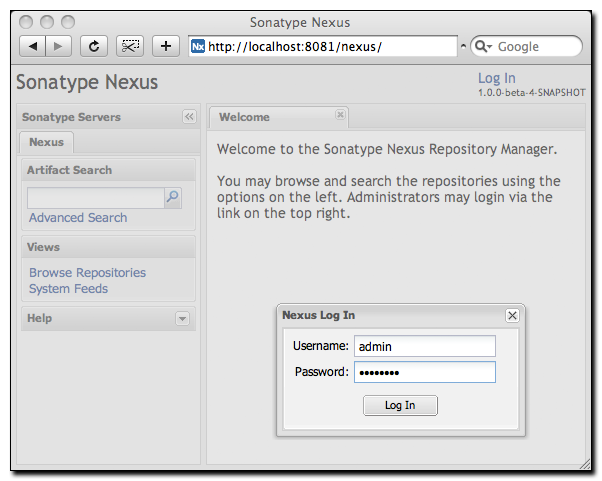Reload the page with the refresh icon
This screenshot has height=481, width=602.
tap(94, 46)
